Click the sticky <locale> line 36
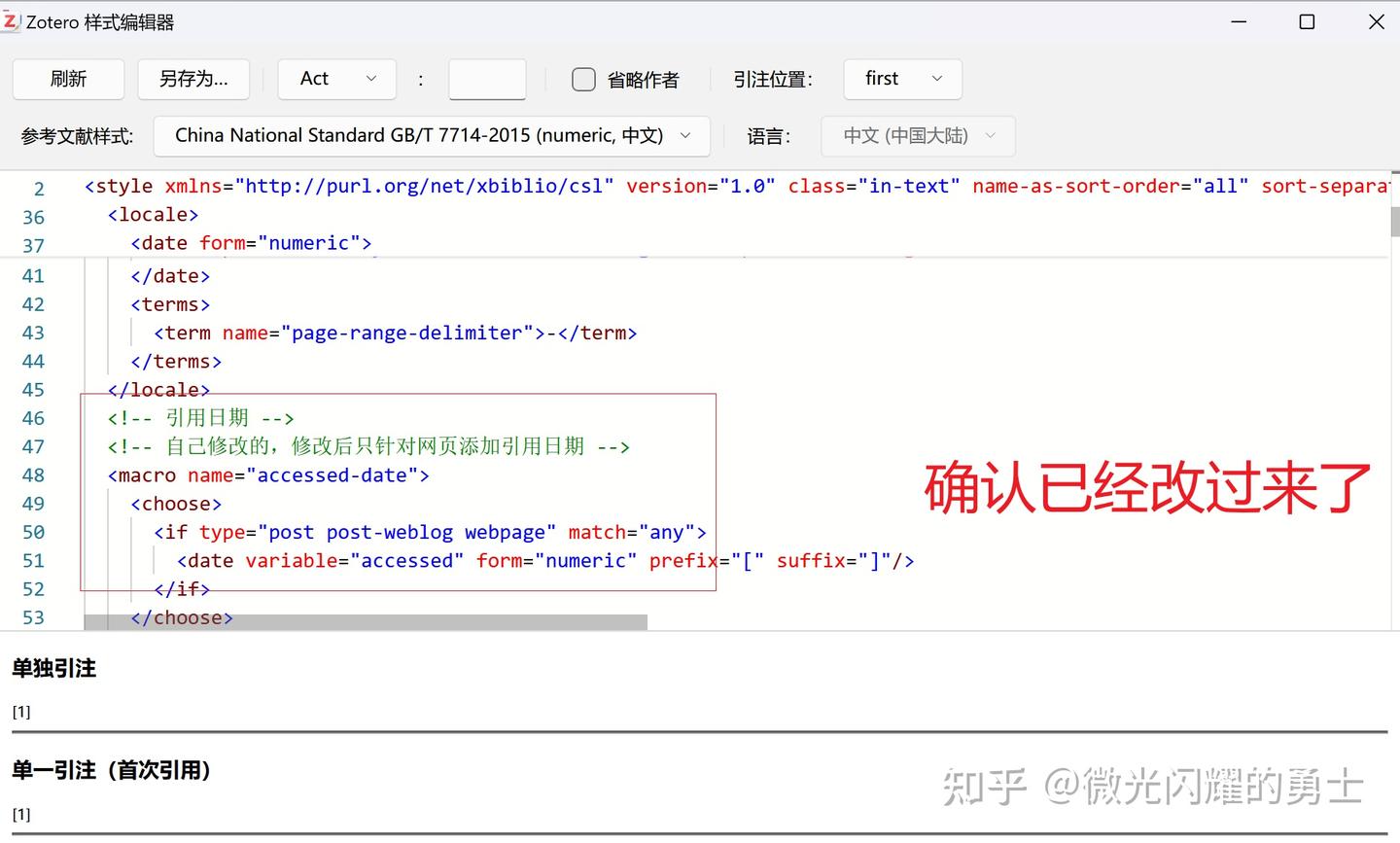 point(153,214)
